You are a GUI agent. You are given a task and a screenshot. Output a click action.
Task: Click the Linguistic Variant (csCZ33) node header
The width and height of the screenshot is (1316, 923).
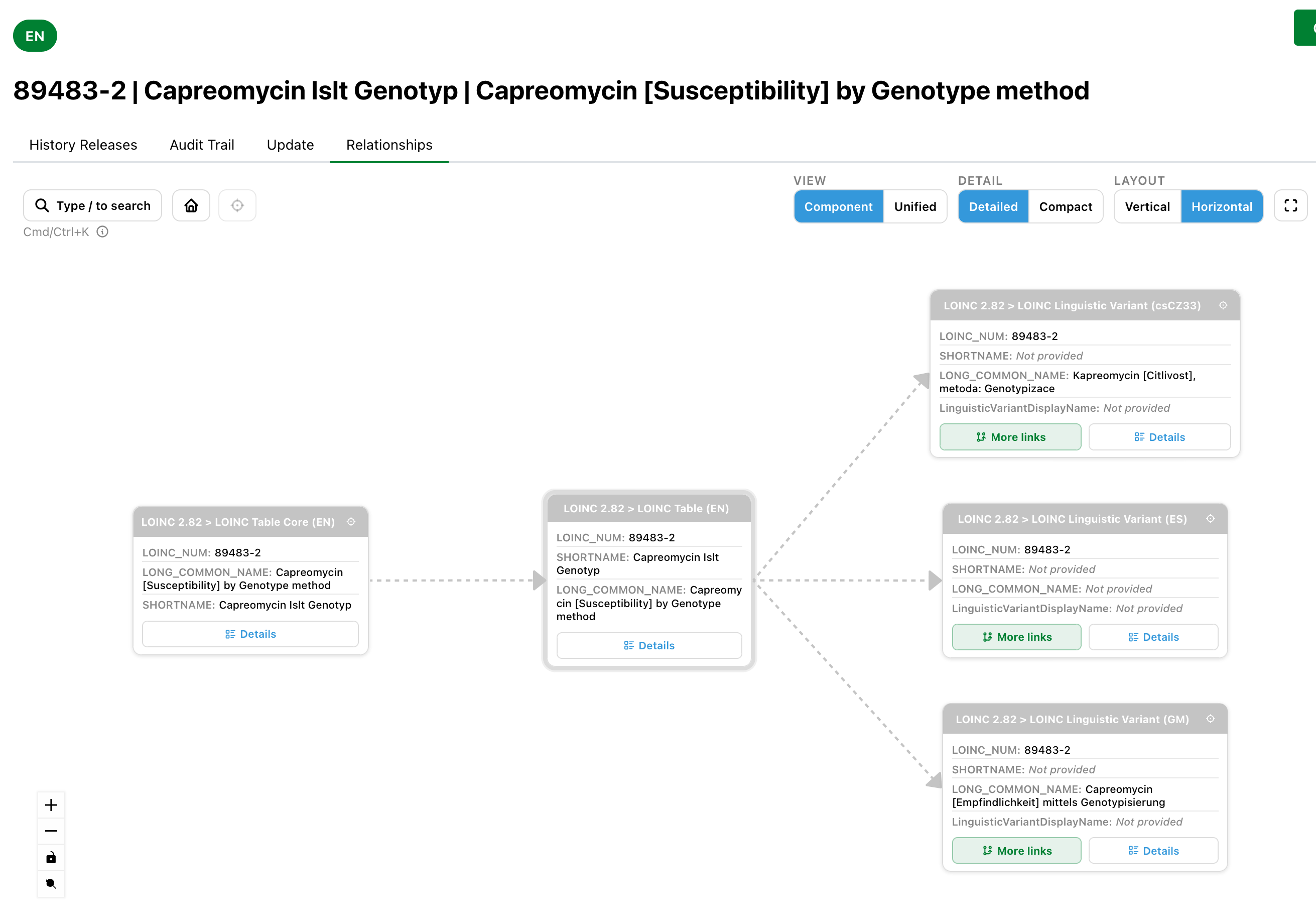pos(1085,305)
